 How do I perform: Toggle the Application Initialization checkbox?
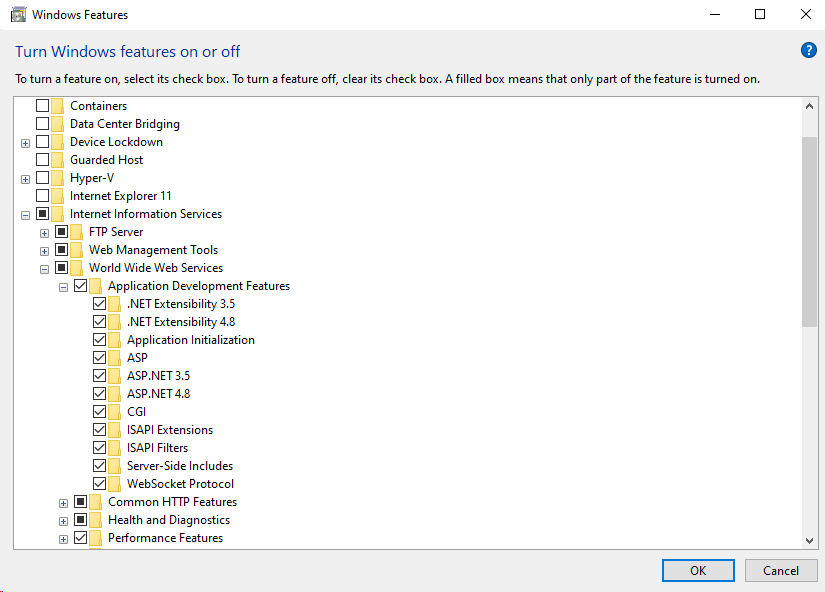[x=99, y=339]
